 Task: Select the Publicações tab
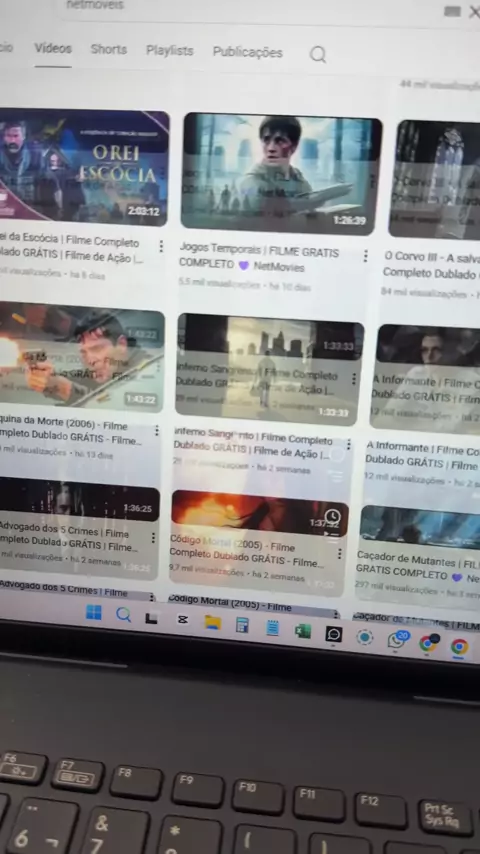[x=247, y=52]
